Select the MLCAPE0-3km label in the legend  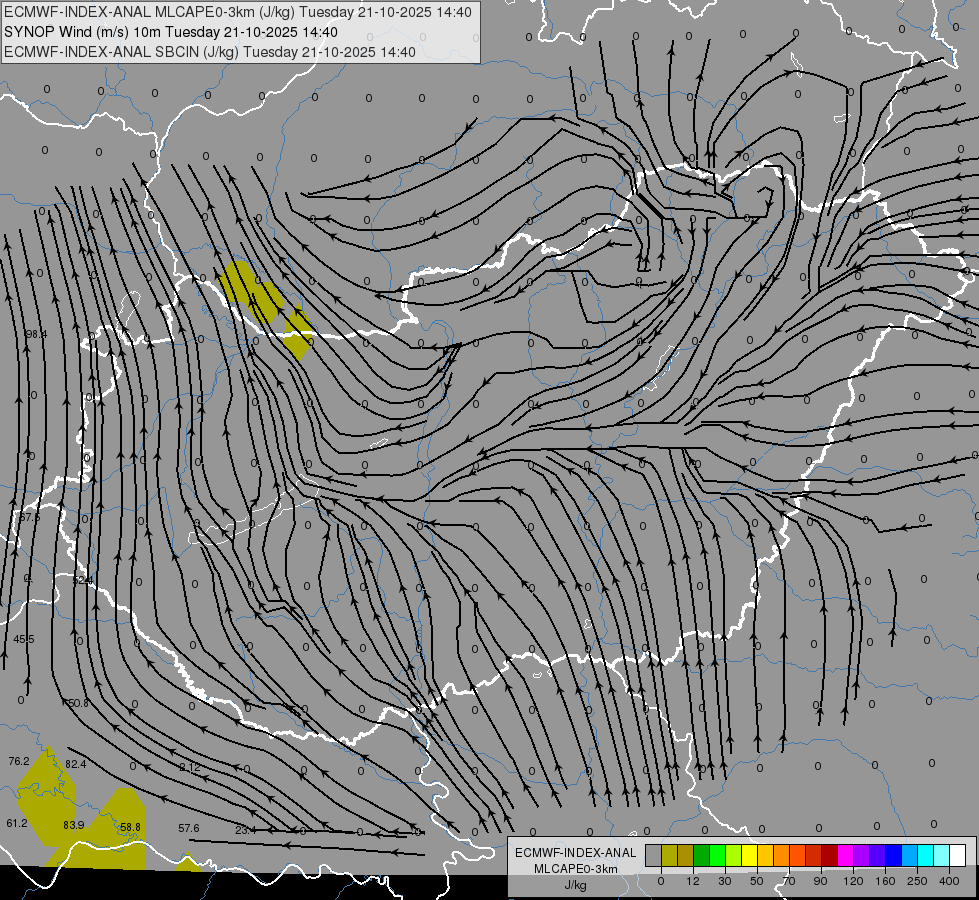tap(576, 869)
